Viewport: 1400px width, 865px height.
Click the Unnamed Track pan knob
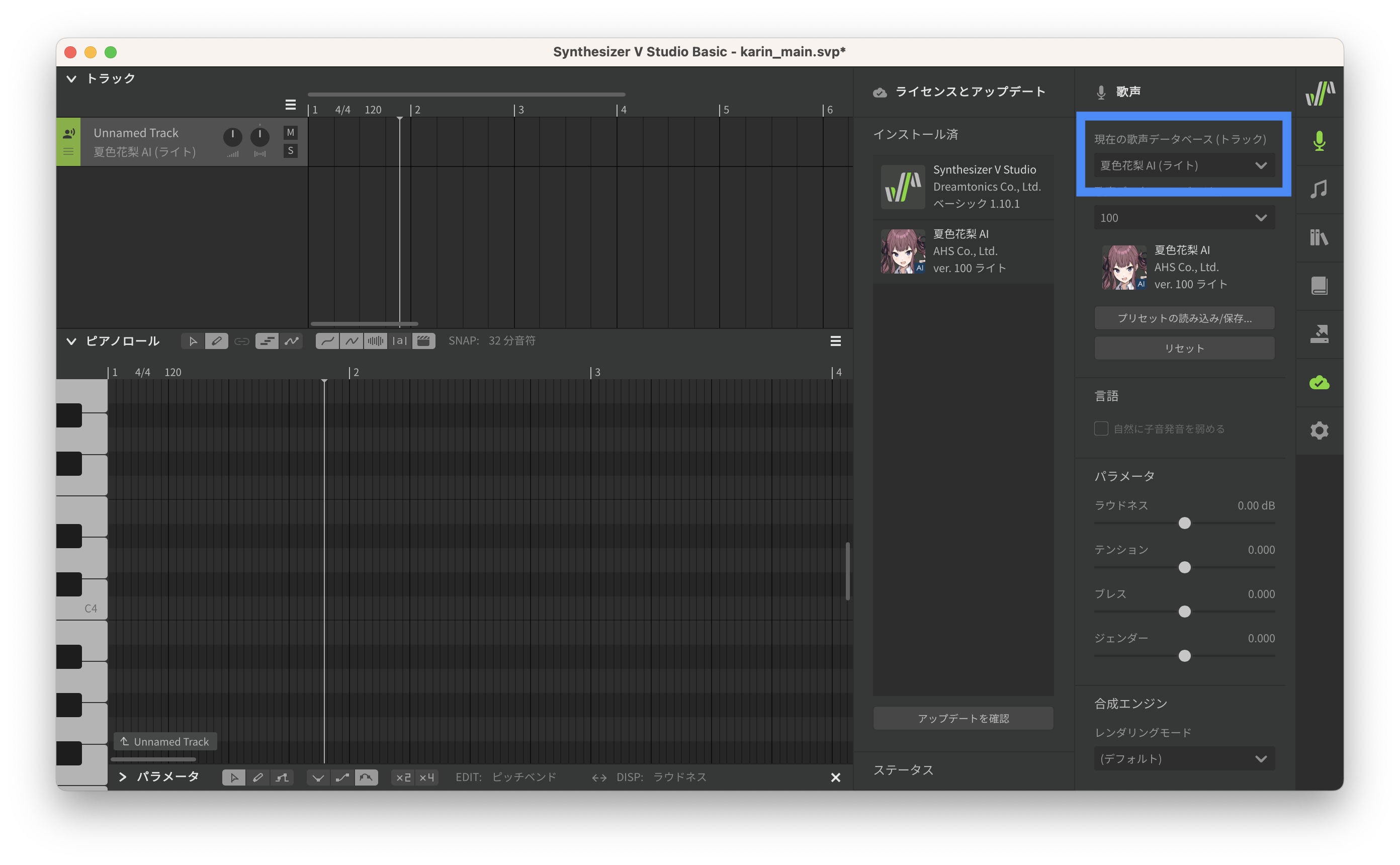(x=259, y=137)
